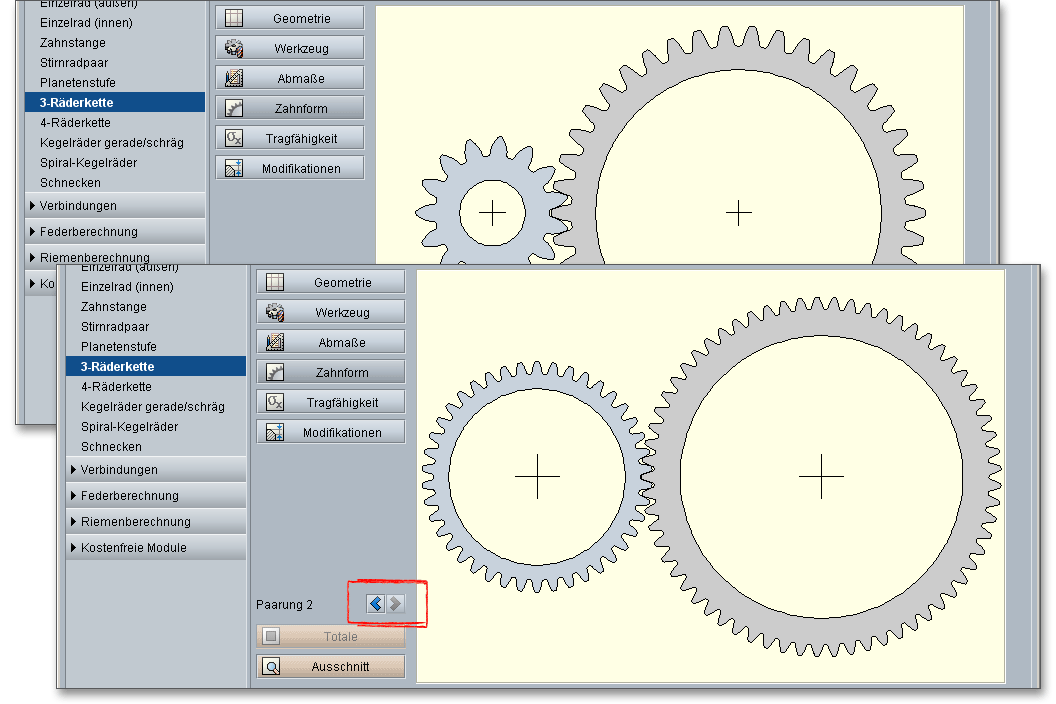Toggle the Zahnform button in back window

point(289,109)
